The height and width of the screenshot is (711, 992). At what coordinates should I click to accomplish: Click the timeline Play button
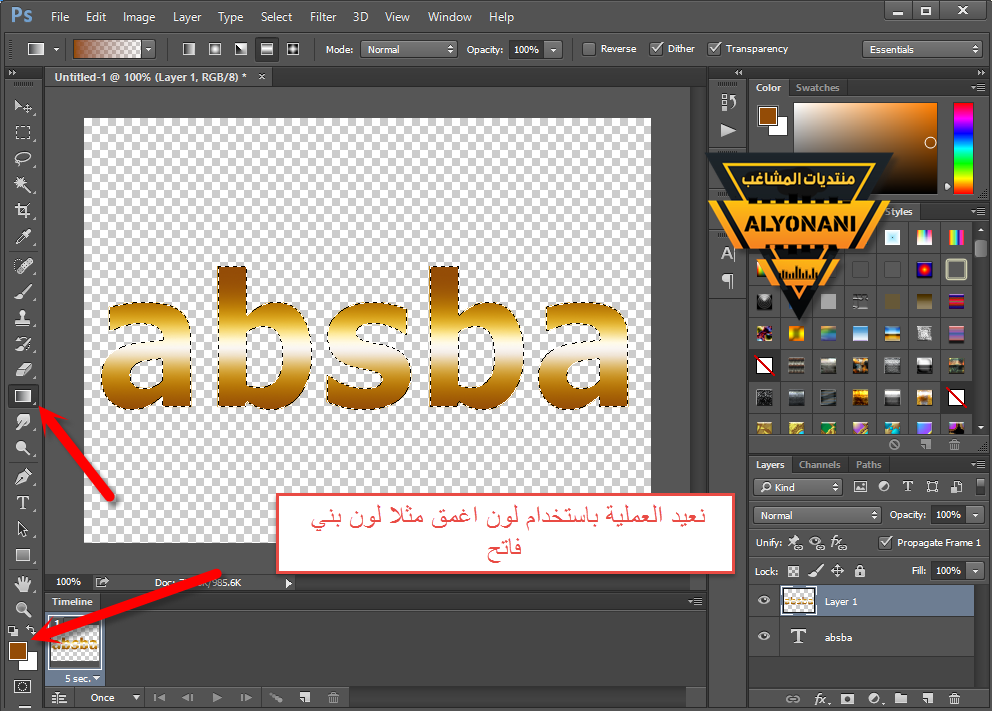(x=216, y=697)
